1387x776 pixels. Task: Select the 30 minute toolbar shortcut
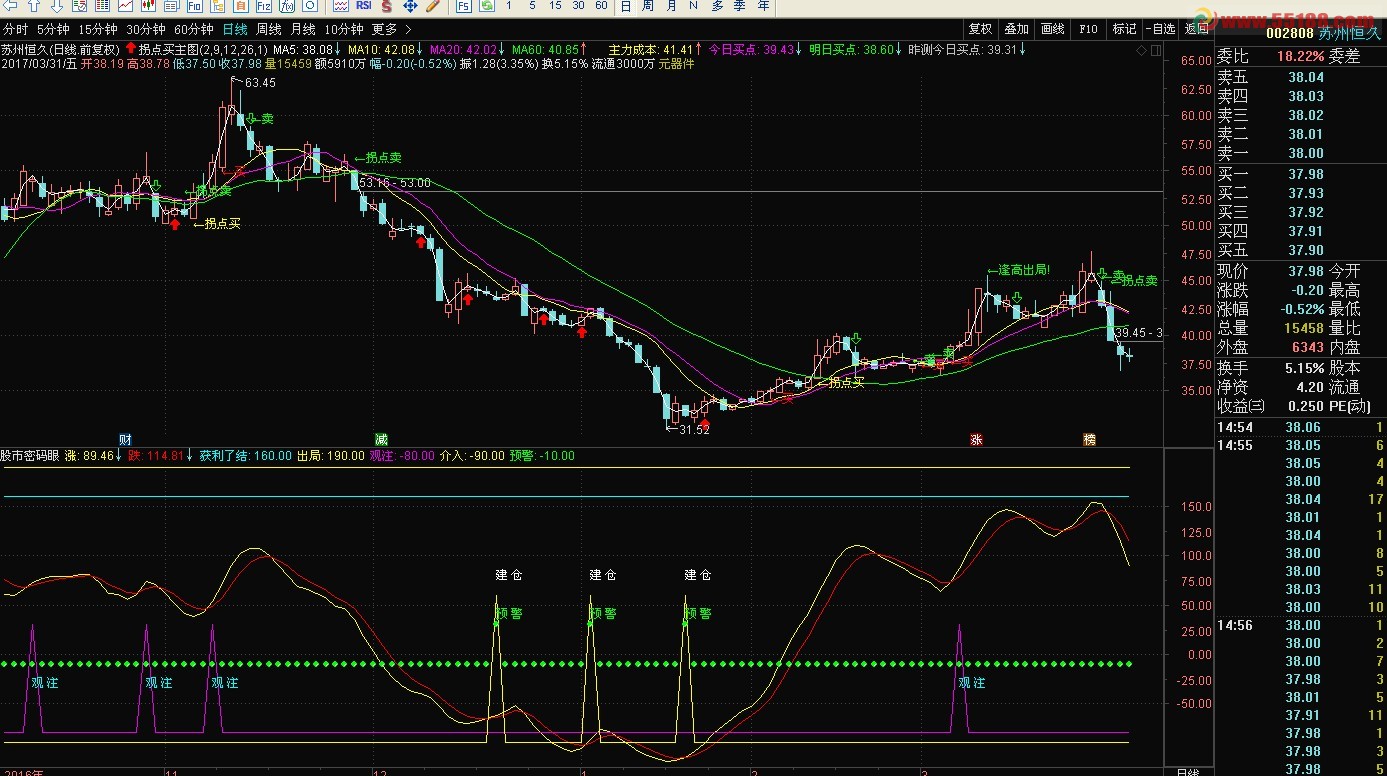click(578, 6)
